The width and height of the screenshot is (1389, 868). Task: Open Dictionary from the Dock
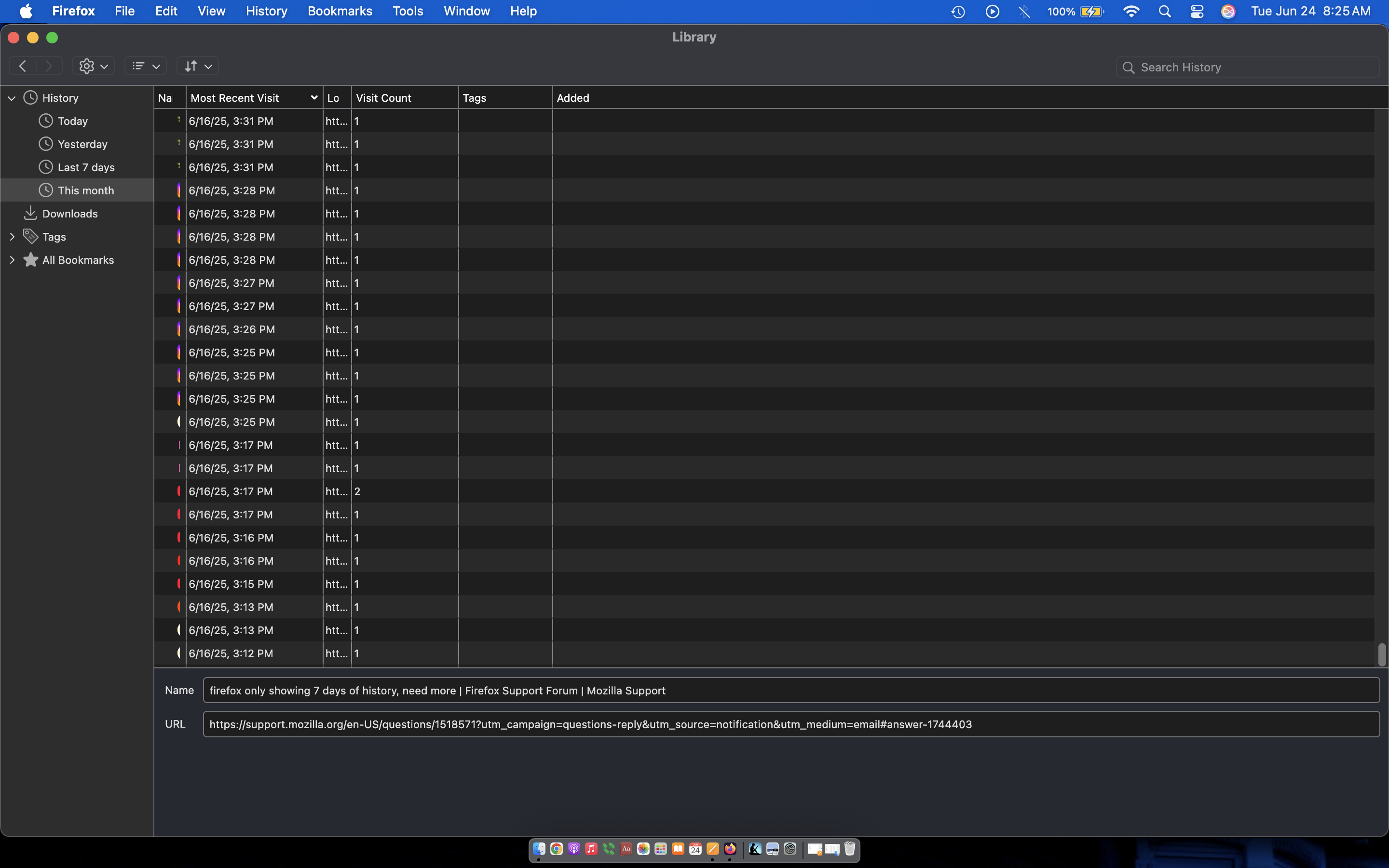click(x=626, y=849)
